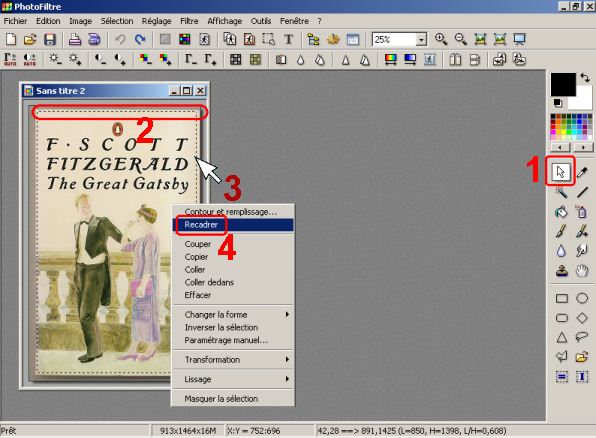Choose the Diamond selection shape
Image resolution: width=596 pixels, height=438 pixels.
(582, 318)
